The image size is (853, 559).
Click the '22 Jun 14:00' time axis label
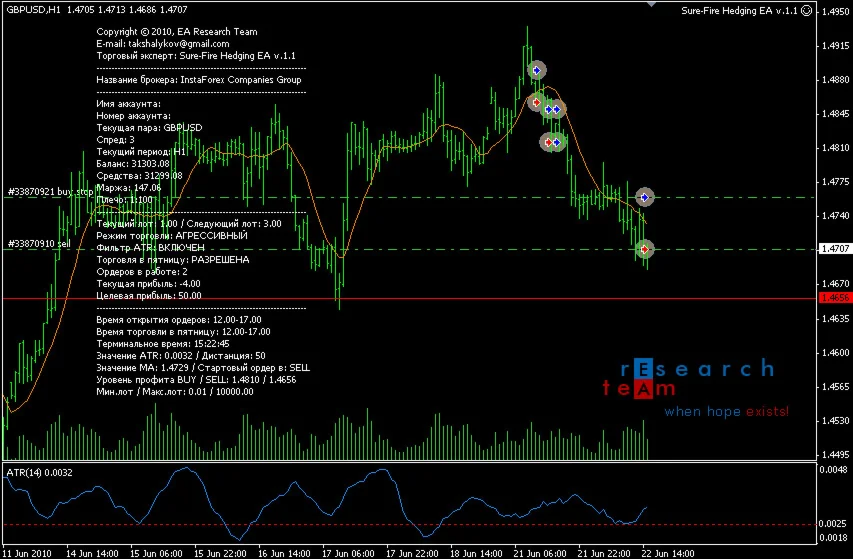coord(668,554)
